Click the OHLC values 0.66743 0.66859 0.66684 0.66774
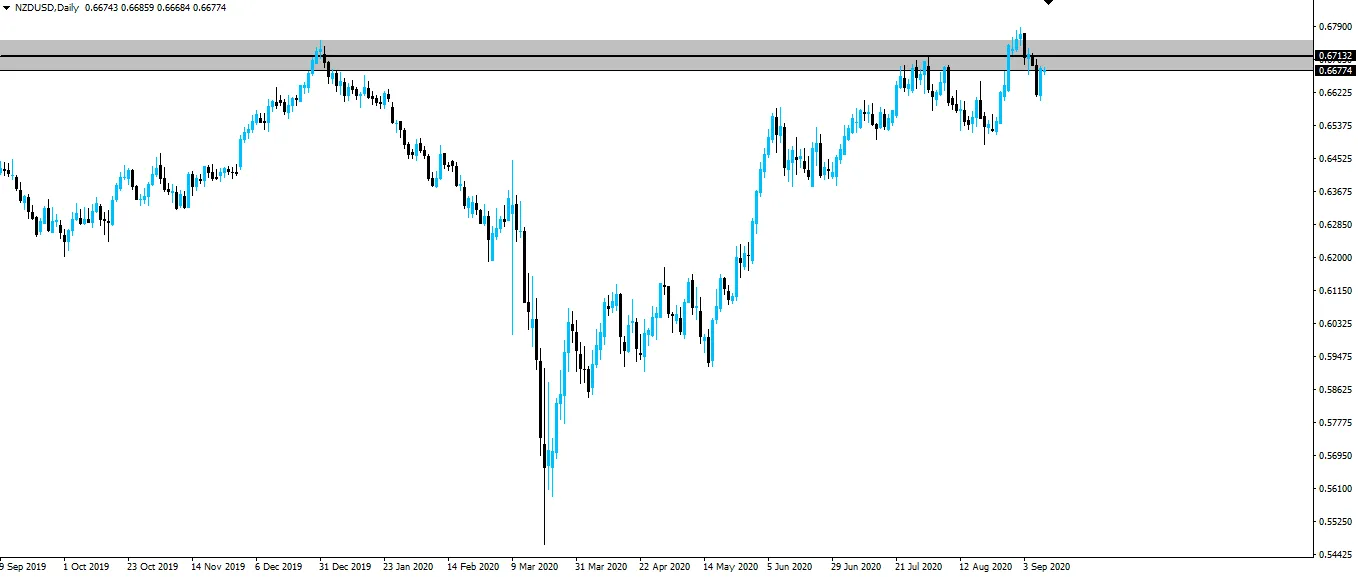Viewport: 1358px width, 577px height. pos(156,7)
